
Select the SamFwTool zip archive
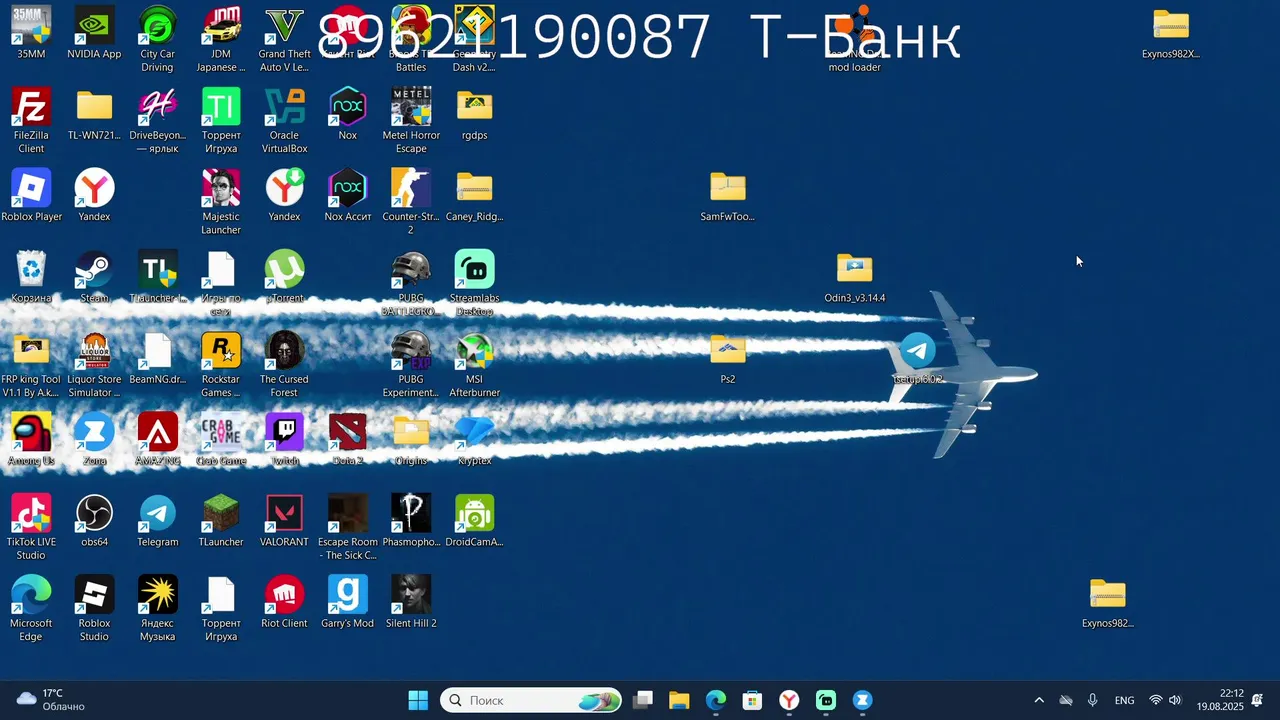point(728,188)
